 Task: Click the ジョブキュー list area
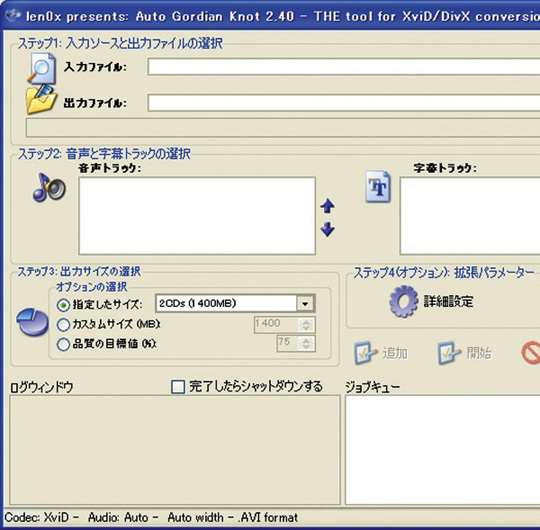(443, 450)
